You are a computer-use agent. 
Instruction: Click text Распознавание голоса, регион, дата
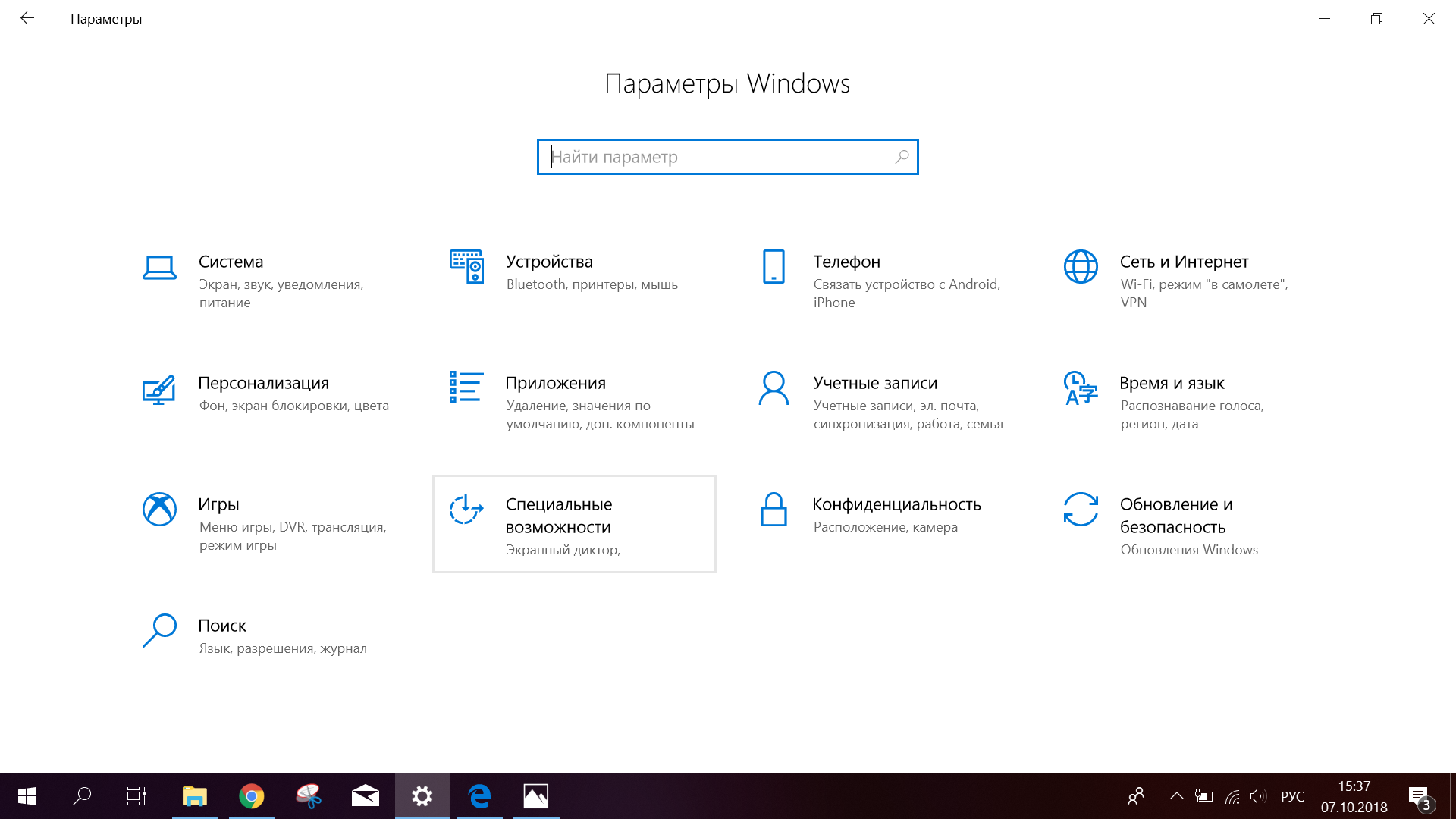coord(1192,415)
